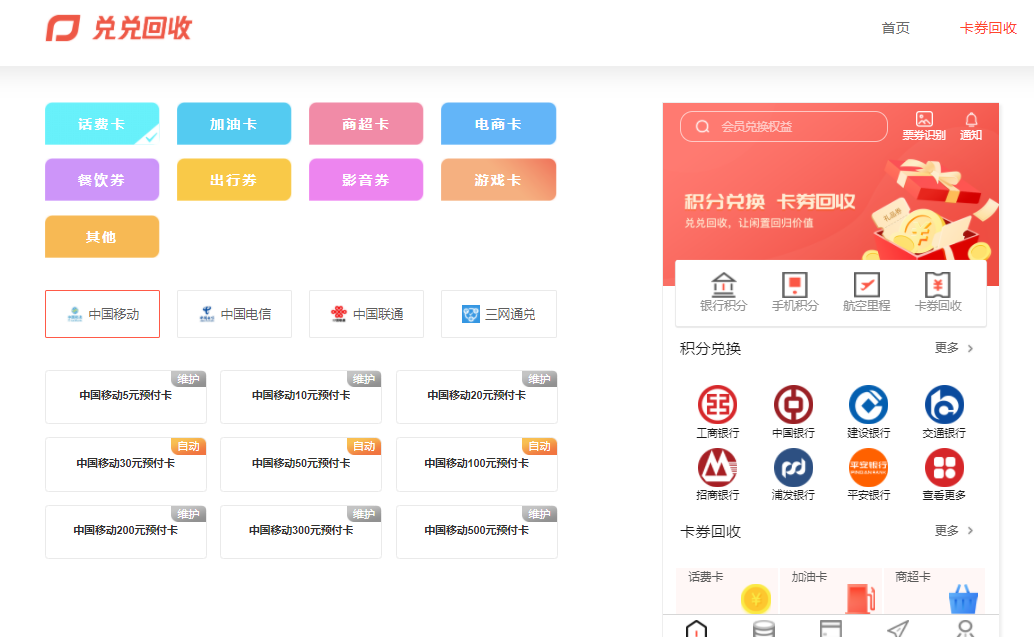Tap the paper plane icon in bottom bar
Viewport: 1034px width, 637px height.
click(898, 628)
